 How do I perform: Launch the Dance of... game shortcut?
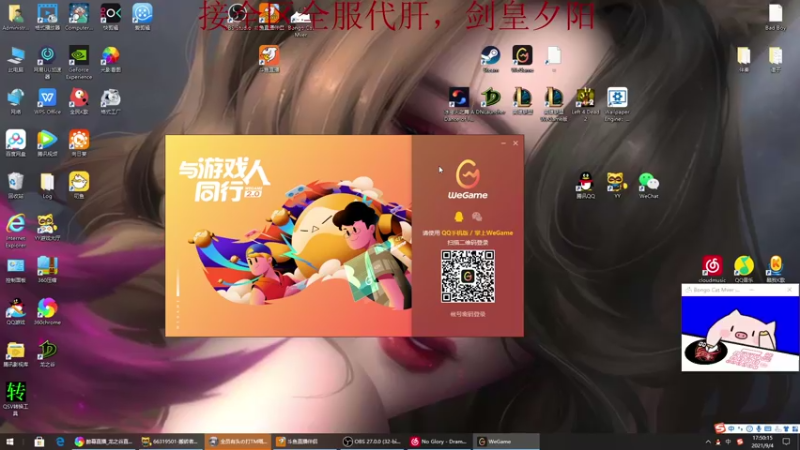tap(459, 105)
